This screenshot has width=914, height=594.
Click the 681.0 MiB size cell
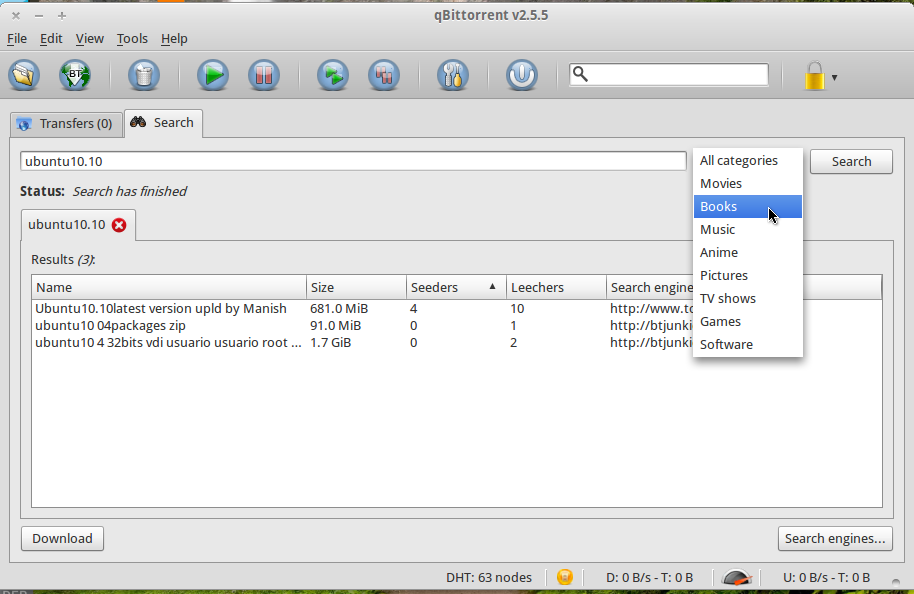[339, 308]
